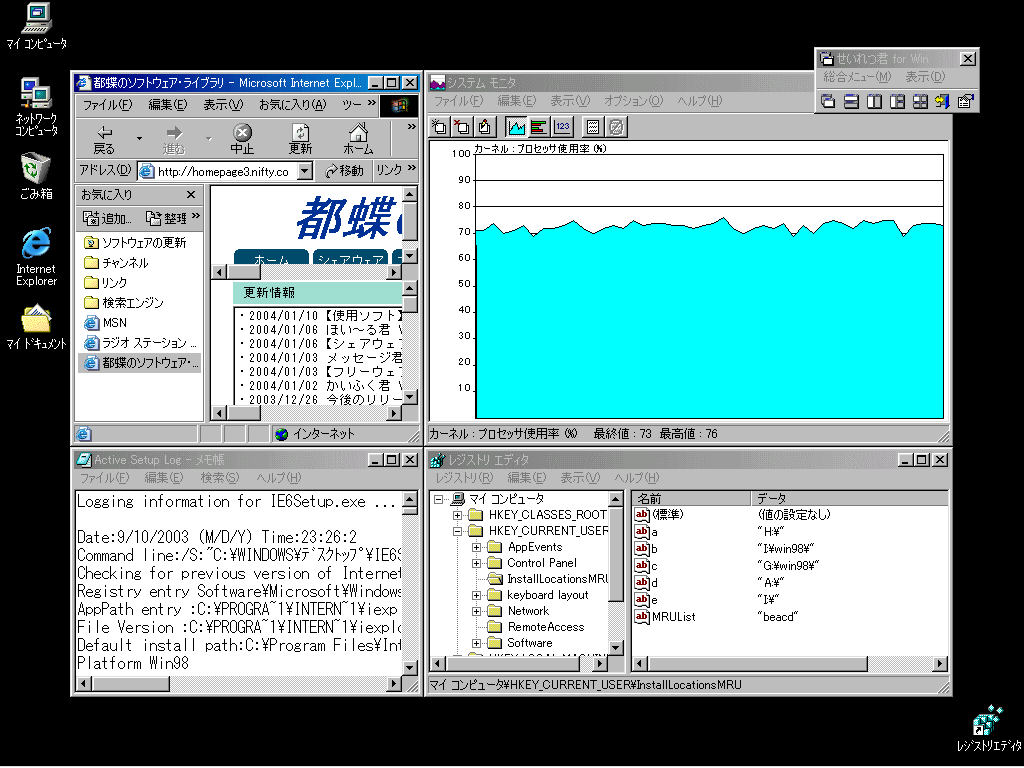Switch System Monitor to line chart view

[x=516, y=127]
